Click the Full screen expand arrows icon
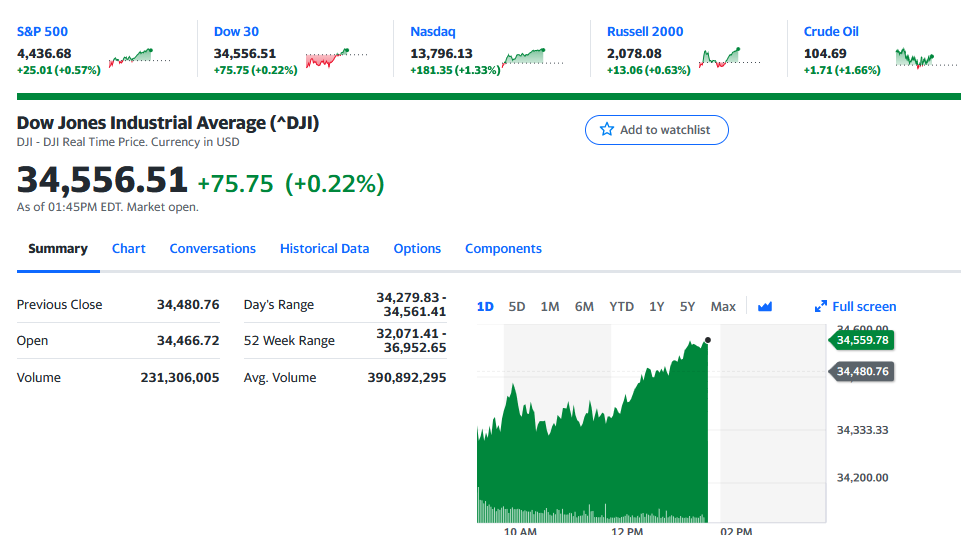The image size is (961, 535). [x=821, y=306]
